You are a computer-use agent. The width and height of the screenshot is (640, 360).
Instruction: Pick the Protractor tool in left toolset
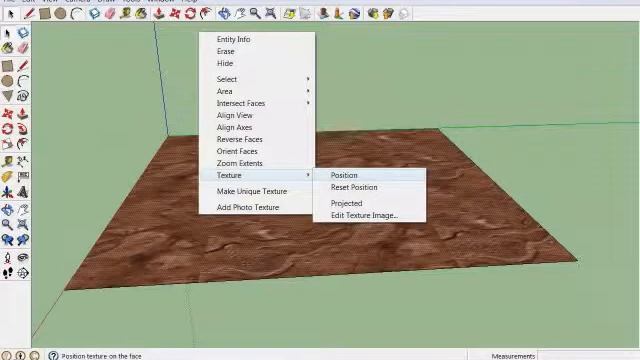click(7, 177)
